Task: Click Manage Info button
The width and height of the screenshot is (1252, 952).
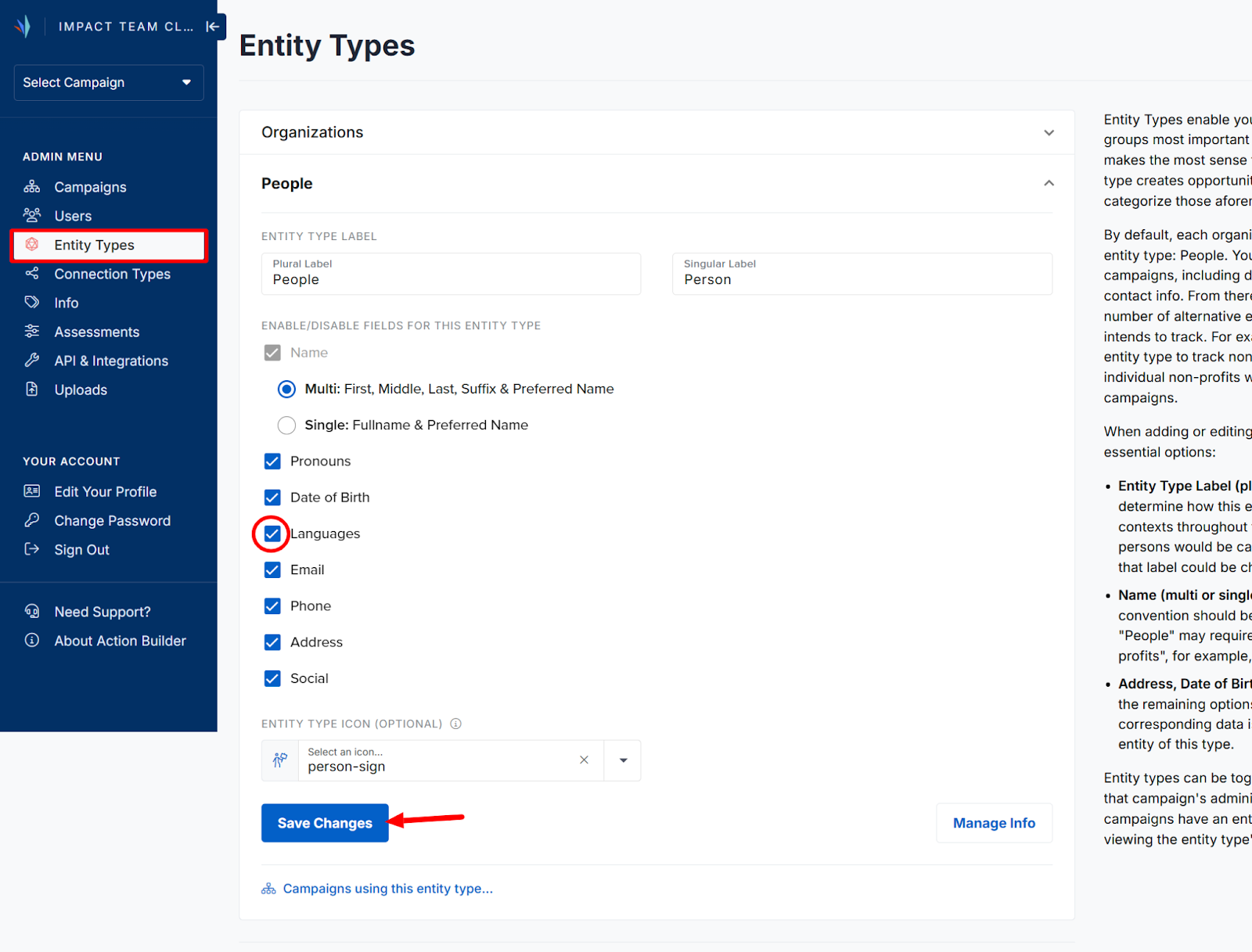Action: click(x=994, y=823)
